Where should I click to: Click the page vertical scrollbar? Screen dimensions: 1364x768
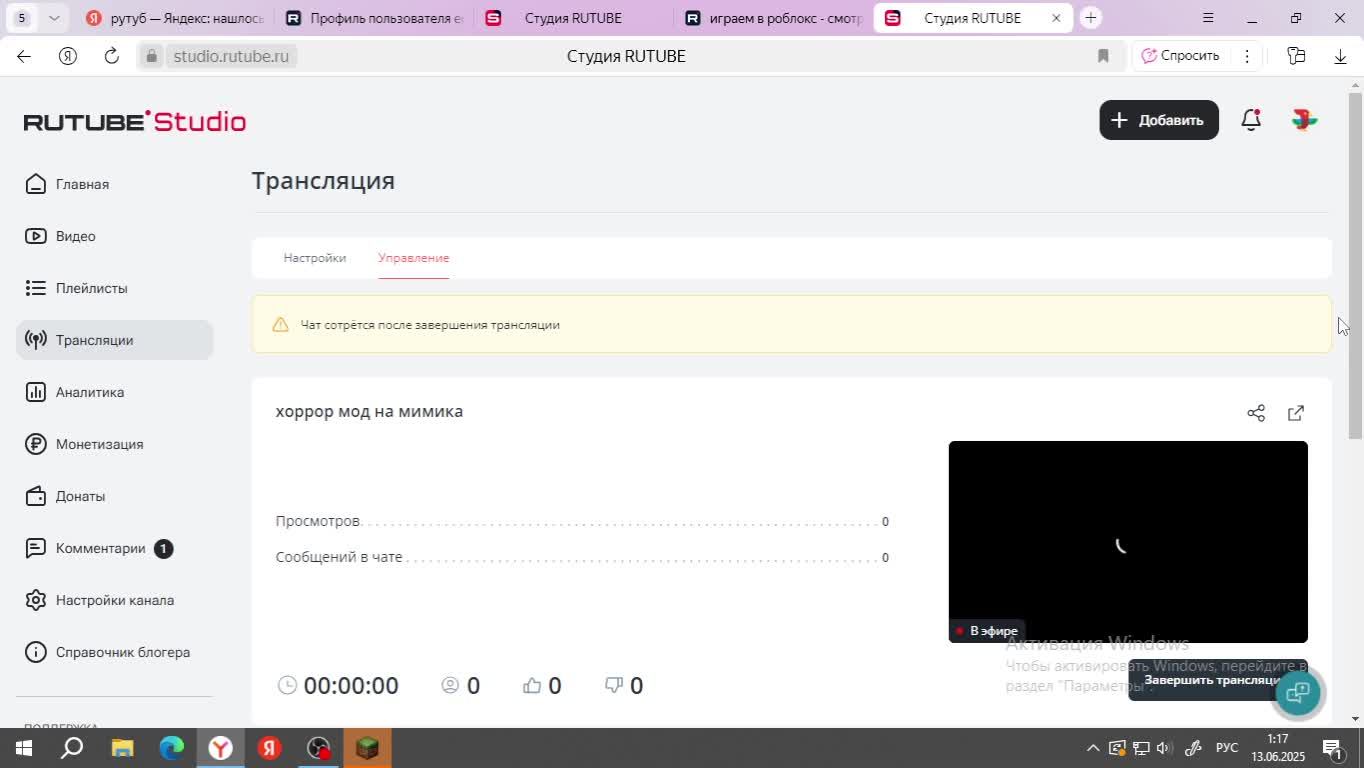coord(1356,265)
